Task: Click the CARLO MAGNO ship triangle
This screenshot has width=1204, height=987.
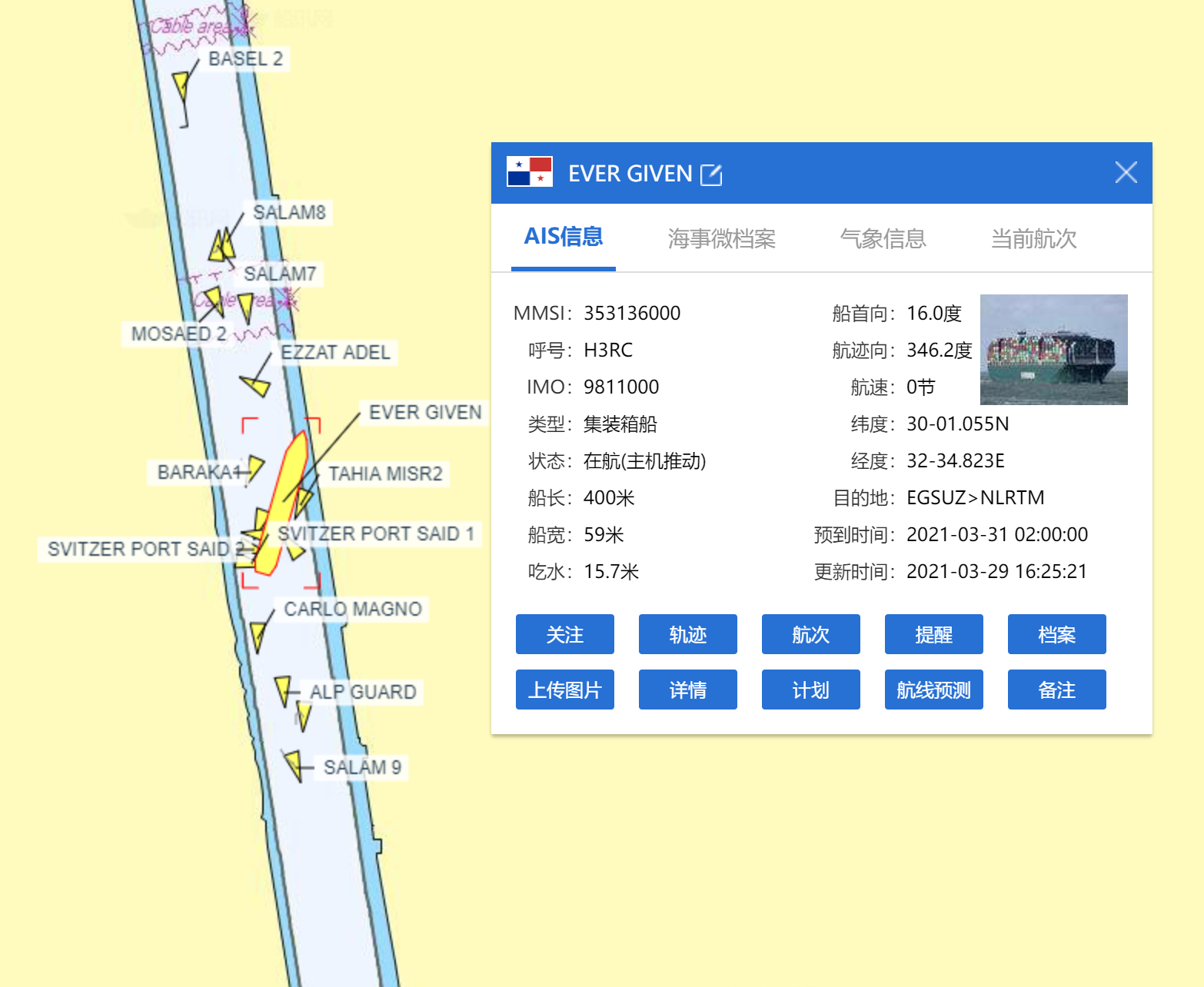Action: point(258,636)
